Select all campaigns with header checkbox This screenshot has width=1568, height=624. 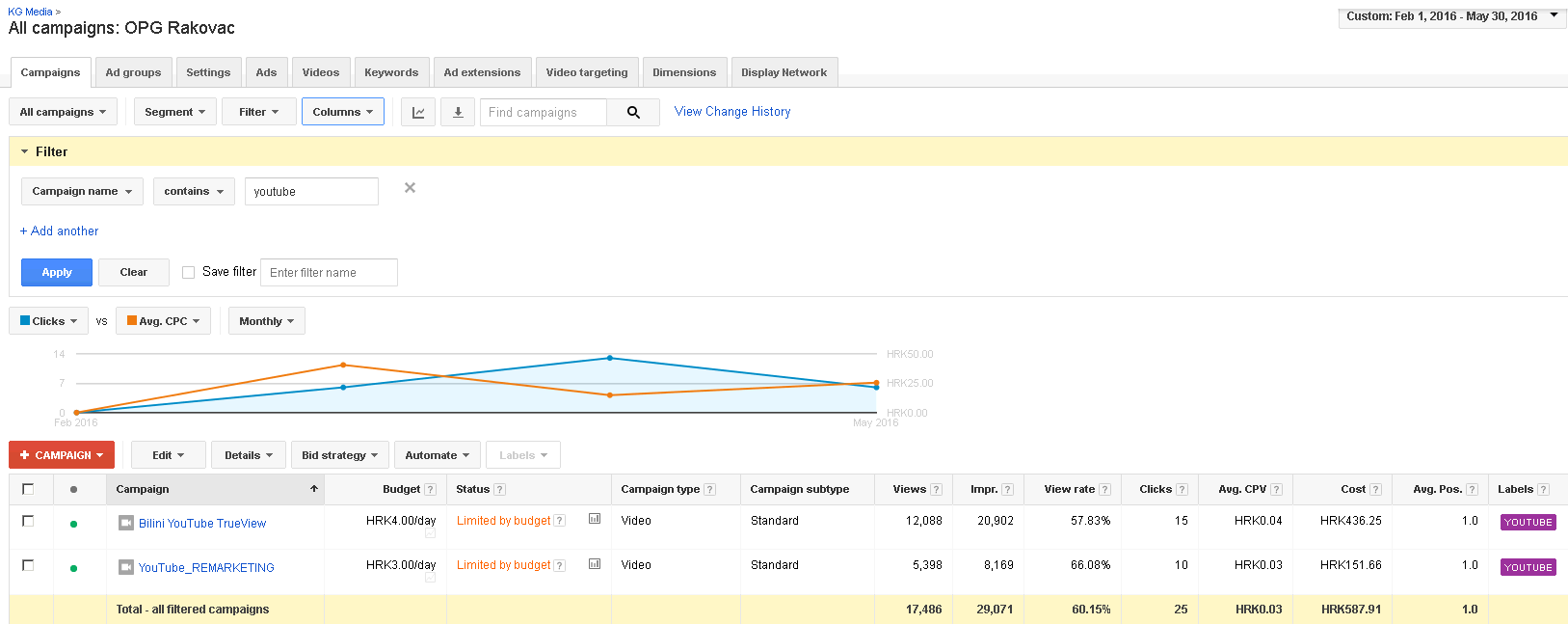[28, 489]
